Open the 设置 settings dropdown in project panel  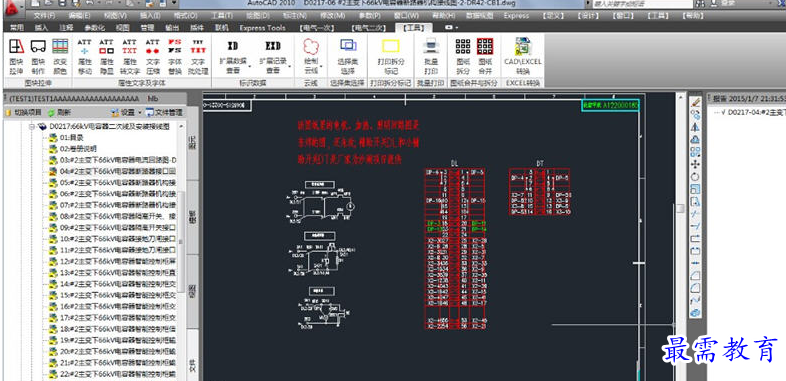(127, 112)
